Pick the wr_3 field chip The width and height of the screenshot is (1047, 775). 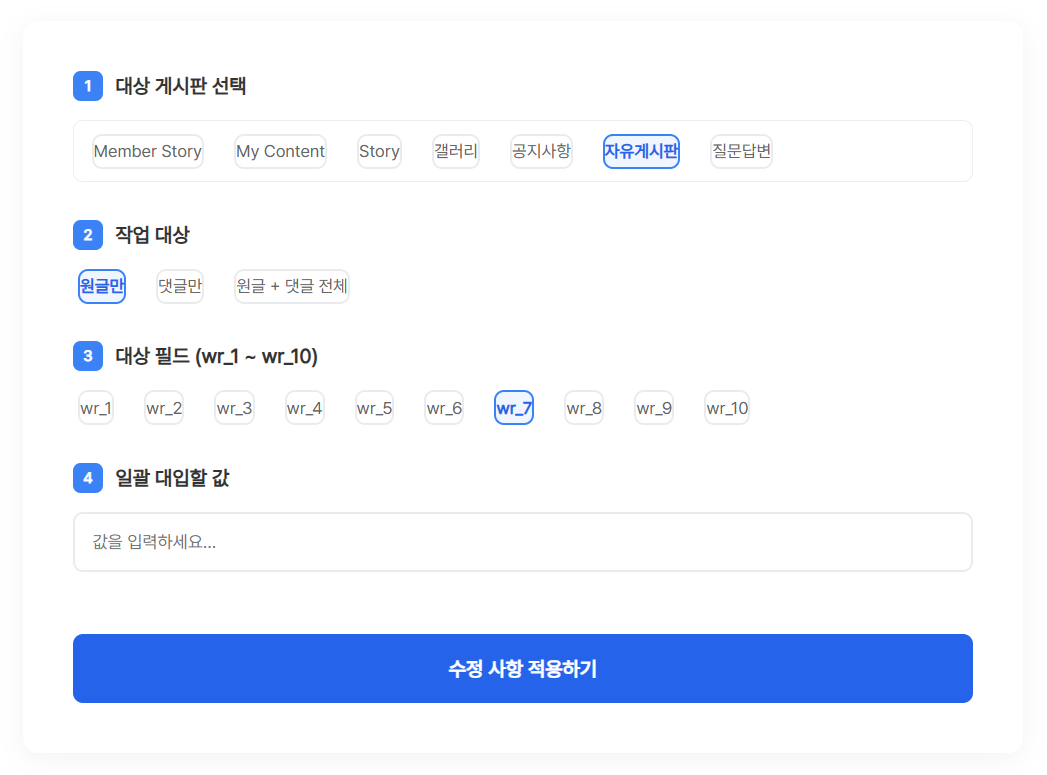(235, 408)
